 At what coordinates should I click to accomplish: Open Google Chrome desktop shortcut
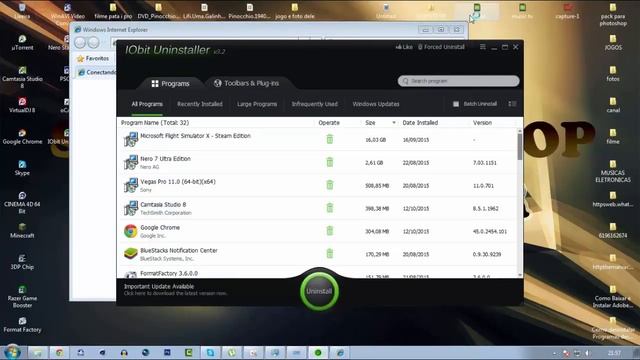(x=22, y=136)
